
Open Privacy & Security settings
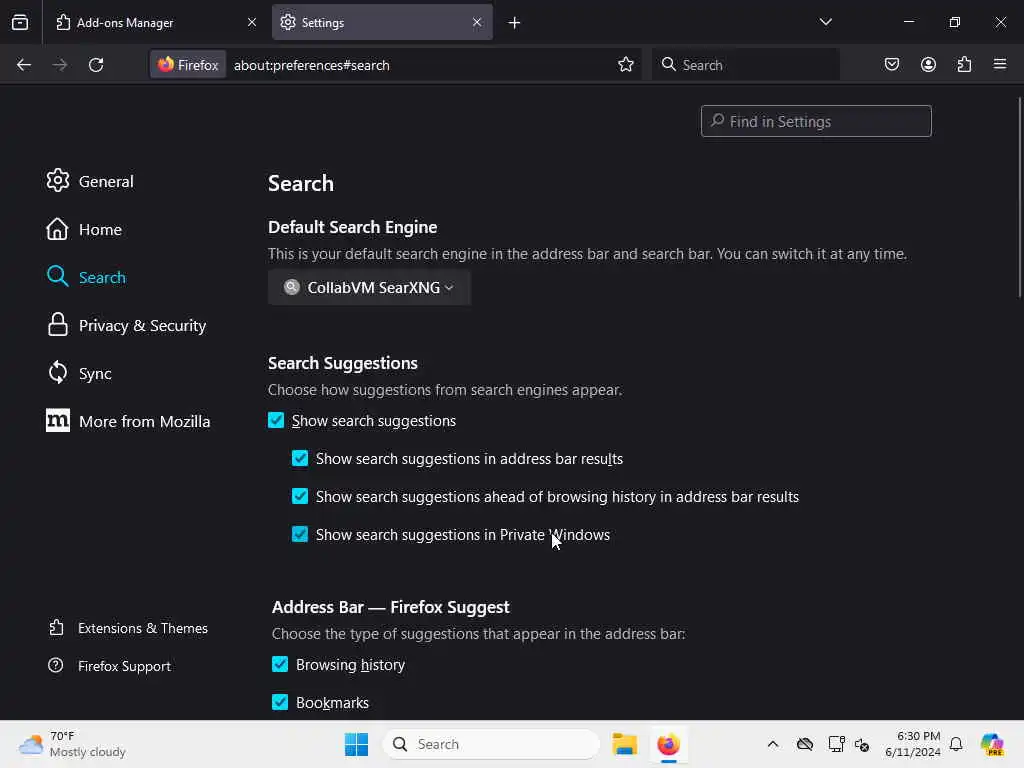126,325
